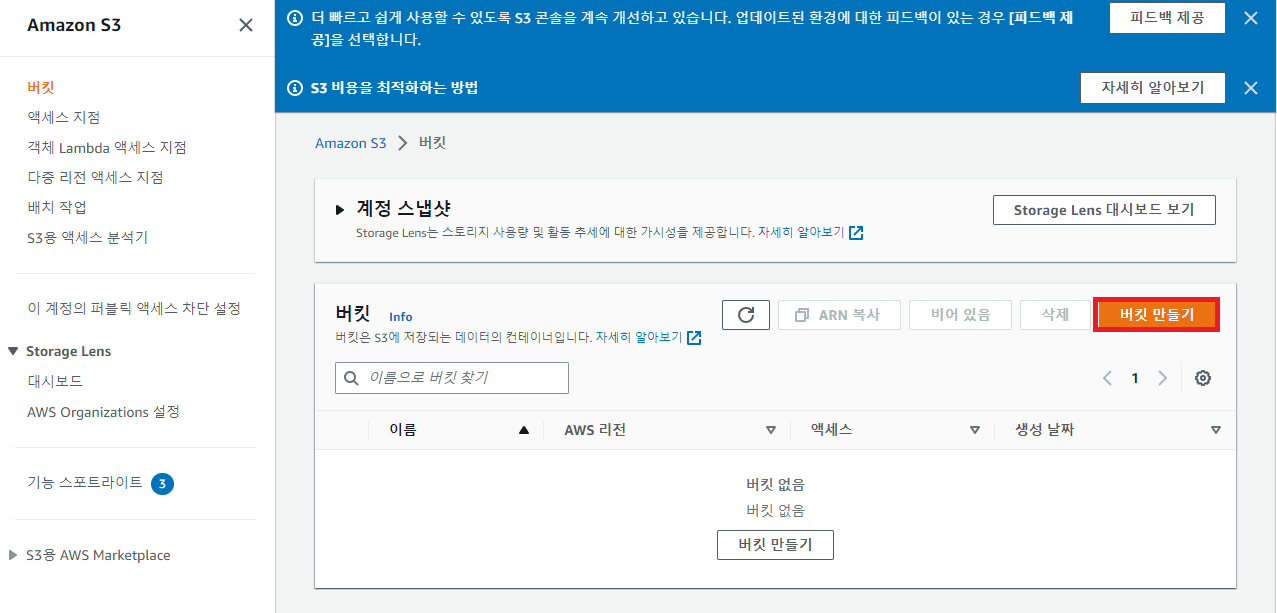This screenshot has height=613, width=1277.
Task: Open 버킷 in sidebar navigation
Action: (x=41, y=87)
